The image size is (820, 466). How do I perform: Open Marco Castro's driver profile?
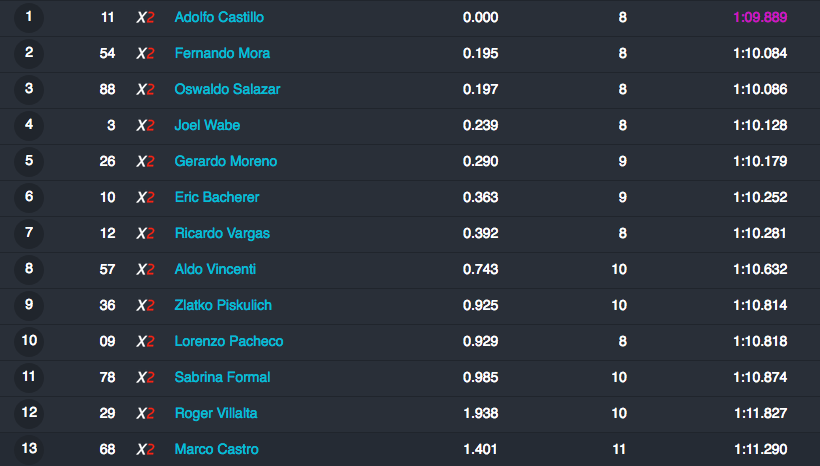click(x=217, y=449)
